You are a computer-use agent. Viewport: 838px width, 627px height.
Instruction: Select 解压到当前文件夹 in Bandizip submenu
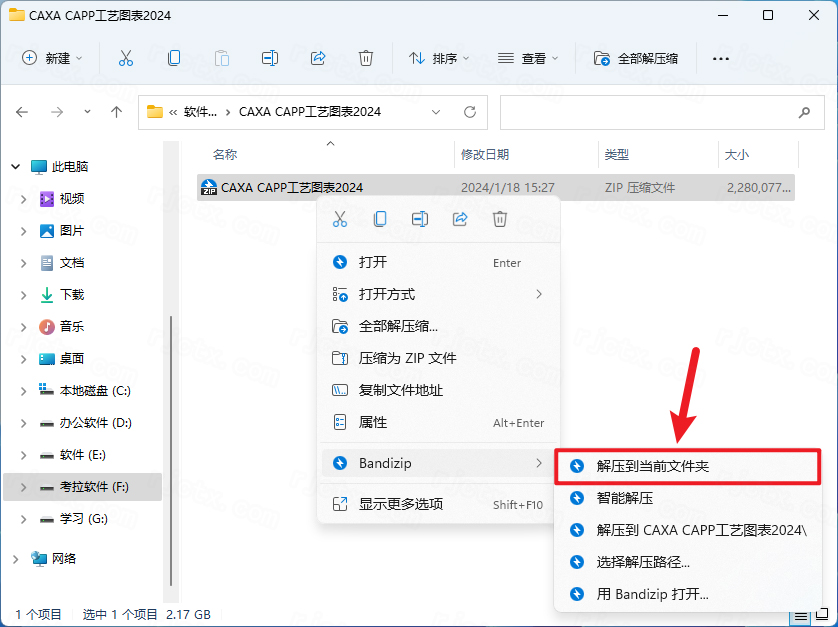point(653,466)
